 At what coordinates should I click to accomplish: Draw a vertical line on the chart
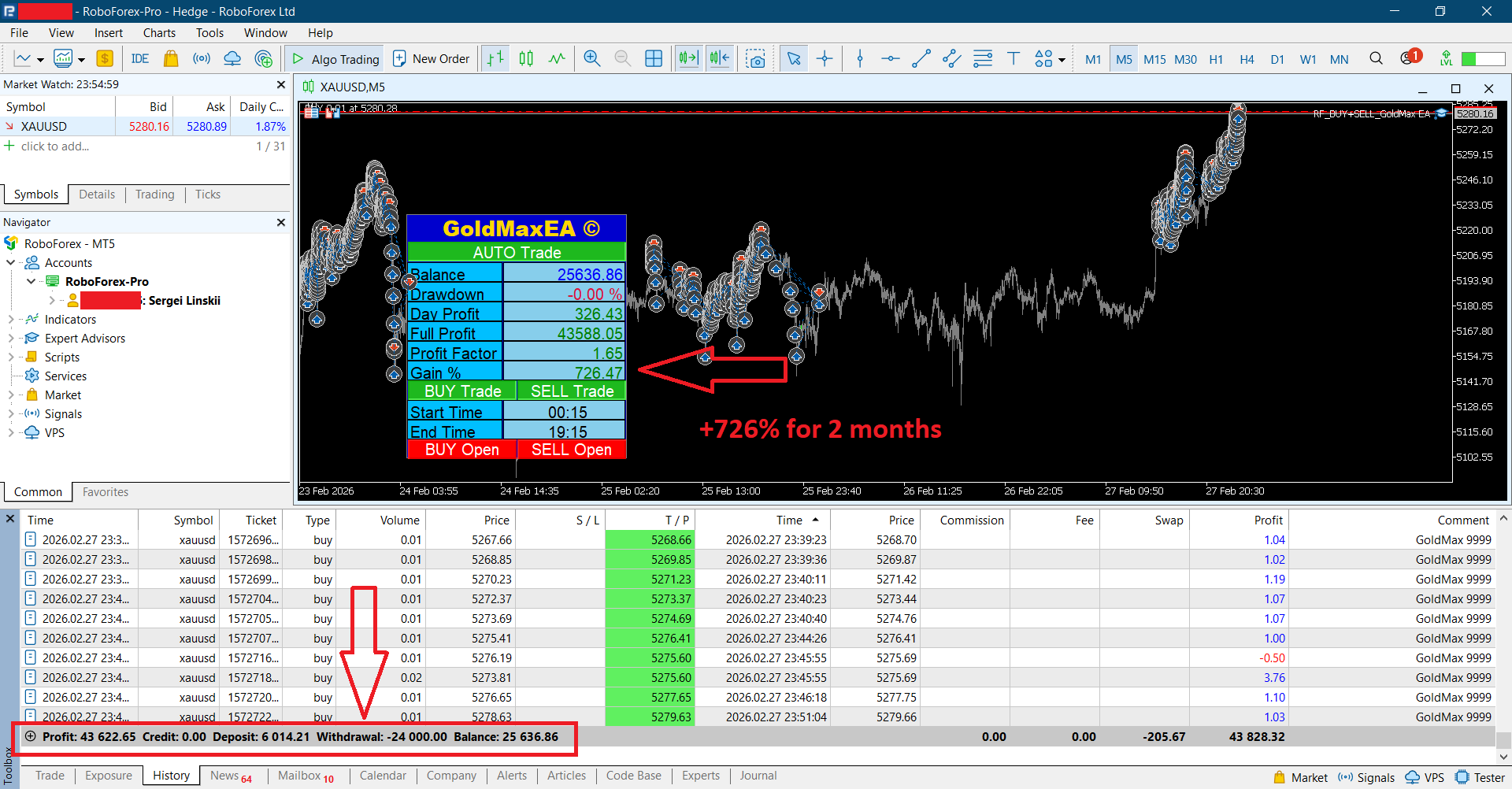pyautogui.click(x=860, y=59)
